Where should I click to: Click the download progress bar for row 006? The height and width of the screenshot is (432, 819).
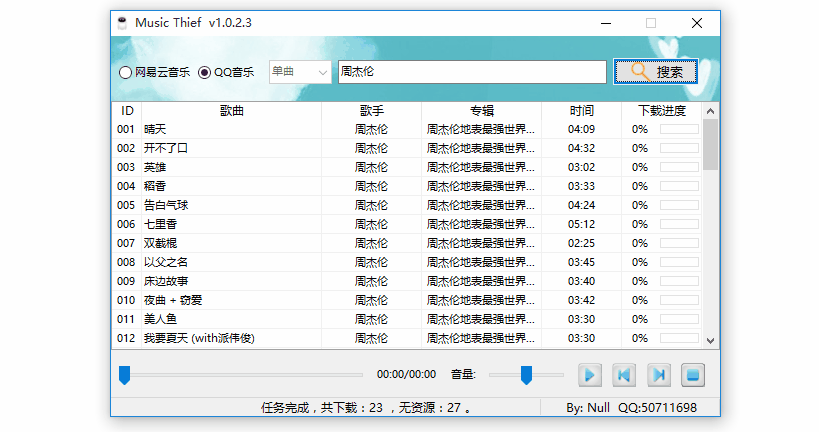[679, 224]
